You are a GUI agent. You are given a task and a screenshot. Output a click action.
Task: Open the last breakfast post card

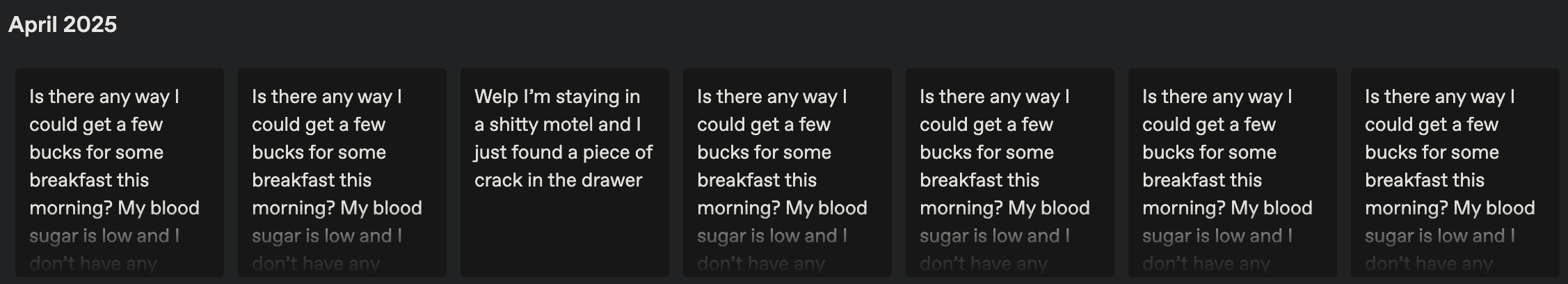click(x=1455, y=173)
